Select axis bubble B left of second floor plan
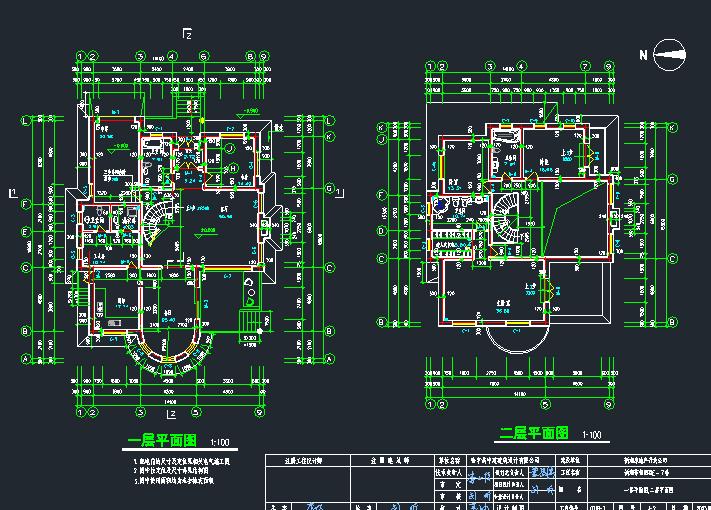 point(381,322)
